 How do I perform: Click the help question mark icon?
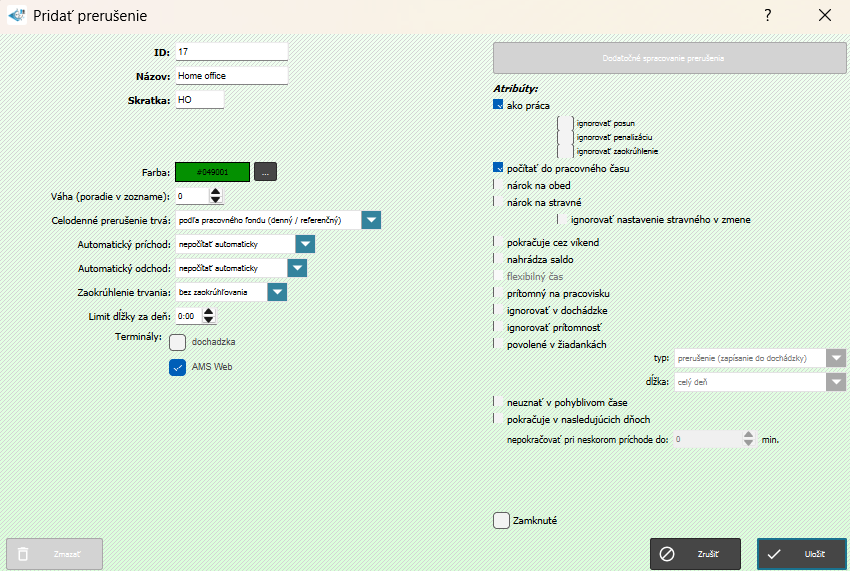[768, 15]
